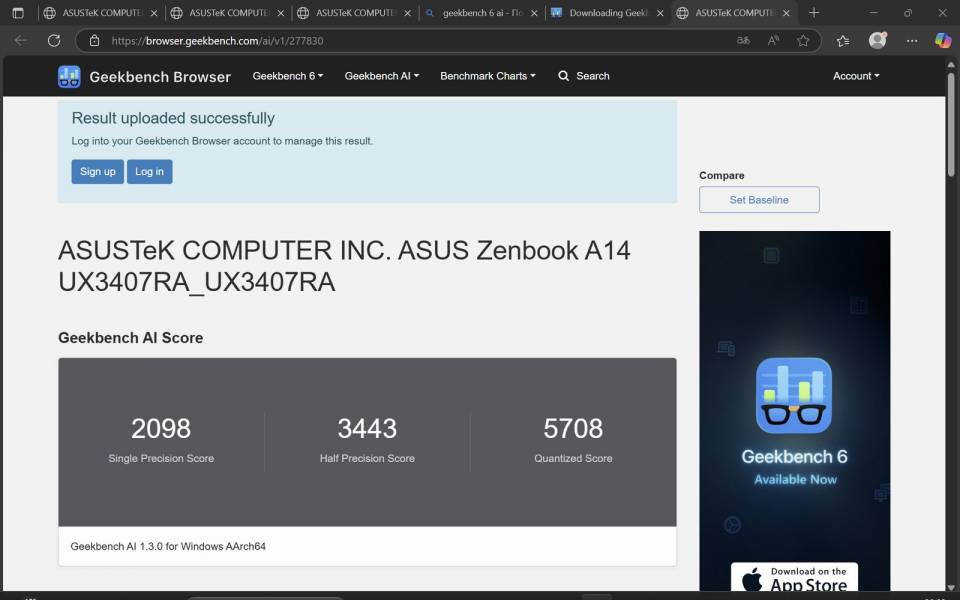Viewport: 960px width, 600px height.
Task: Click the Set Baseline button
Action: pos(759,200)
